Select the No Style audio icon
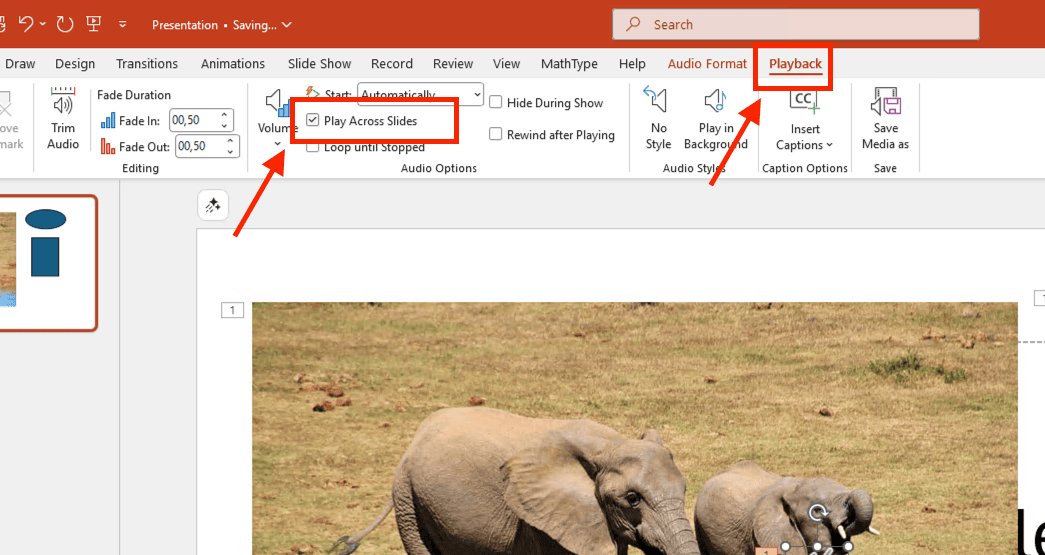Screen dimensions: 1045x555 pos(658,101)
